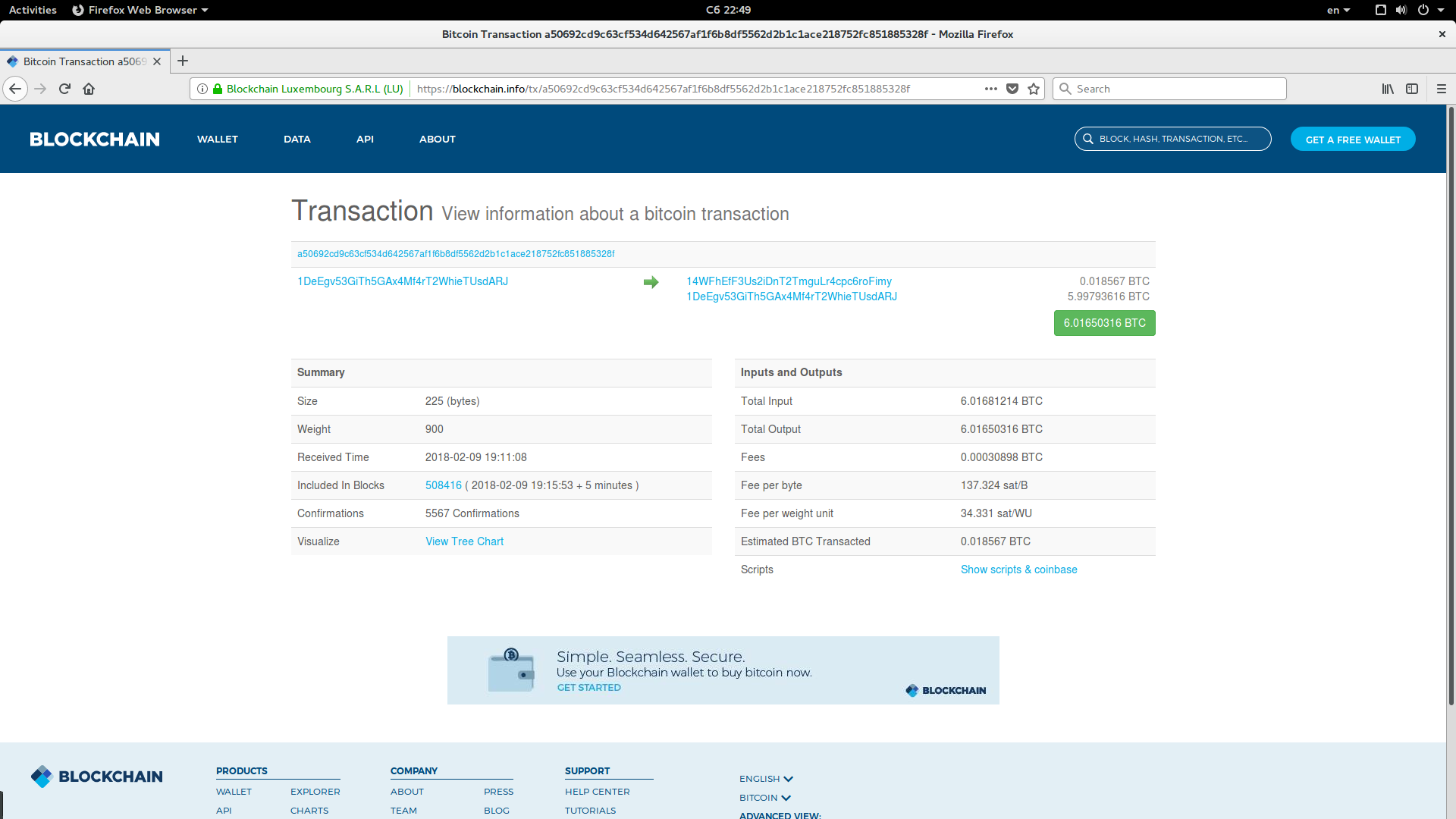Go back using the browser back arrow
Image resolution: width=1456 pixels, height=819 pixels.
15,89
